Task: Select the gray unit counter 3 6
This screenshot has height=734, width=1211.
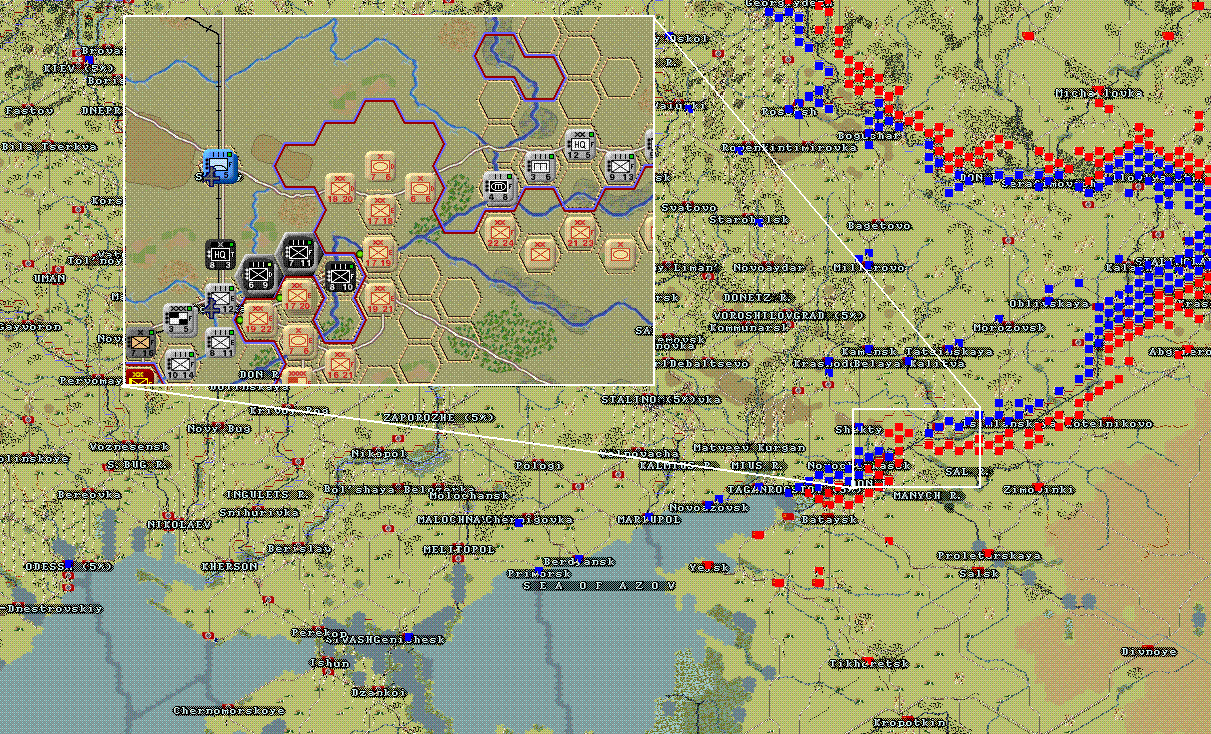Action: (540, 166)
